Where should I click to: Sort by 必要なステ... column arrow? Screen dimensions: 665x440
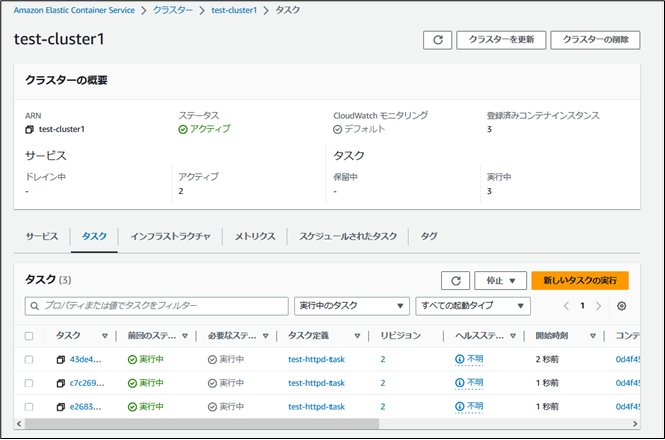[265, 336]
